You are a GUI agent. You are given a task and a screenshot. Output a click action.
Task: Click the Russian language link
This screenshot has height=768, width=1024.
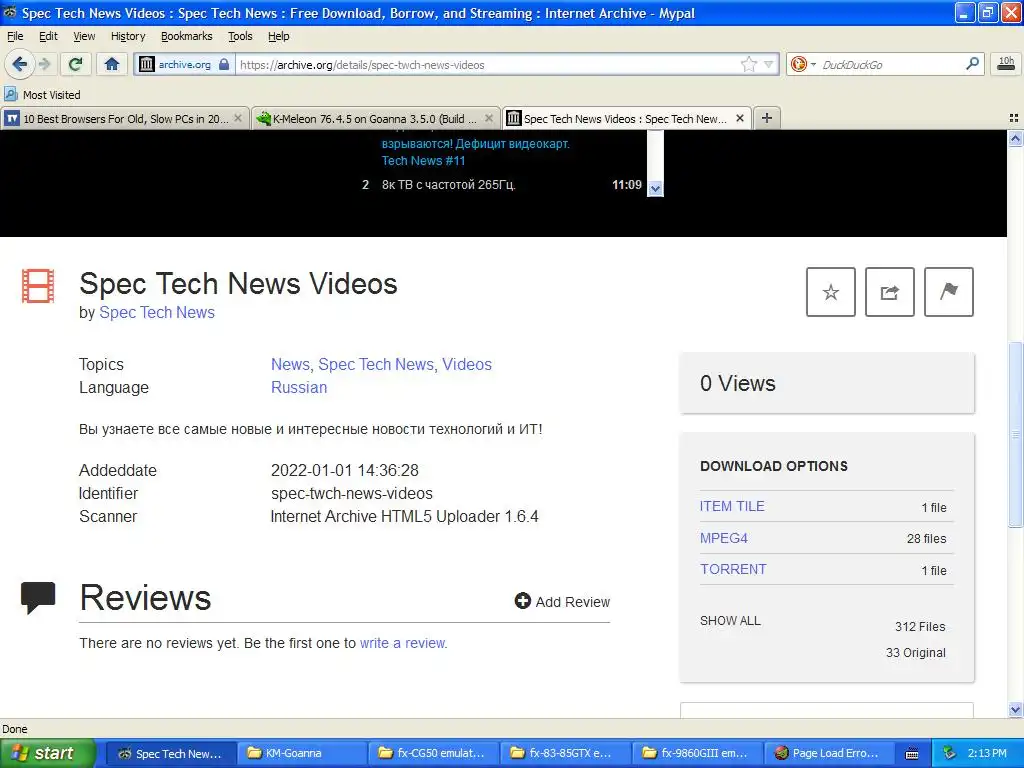coord(299,387)
